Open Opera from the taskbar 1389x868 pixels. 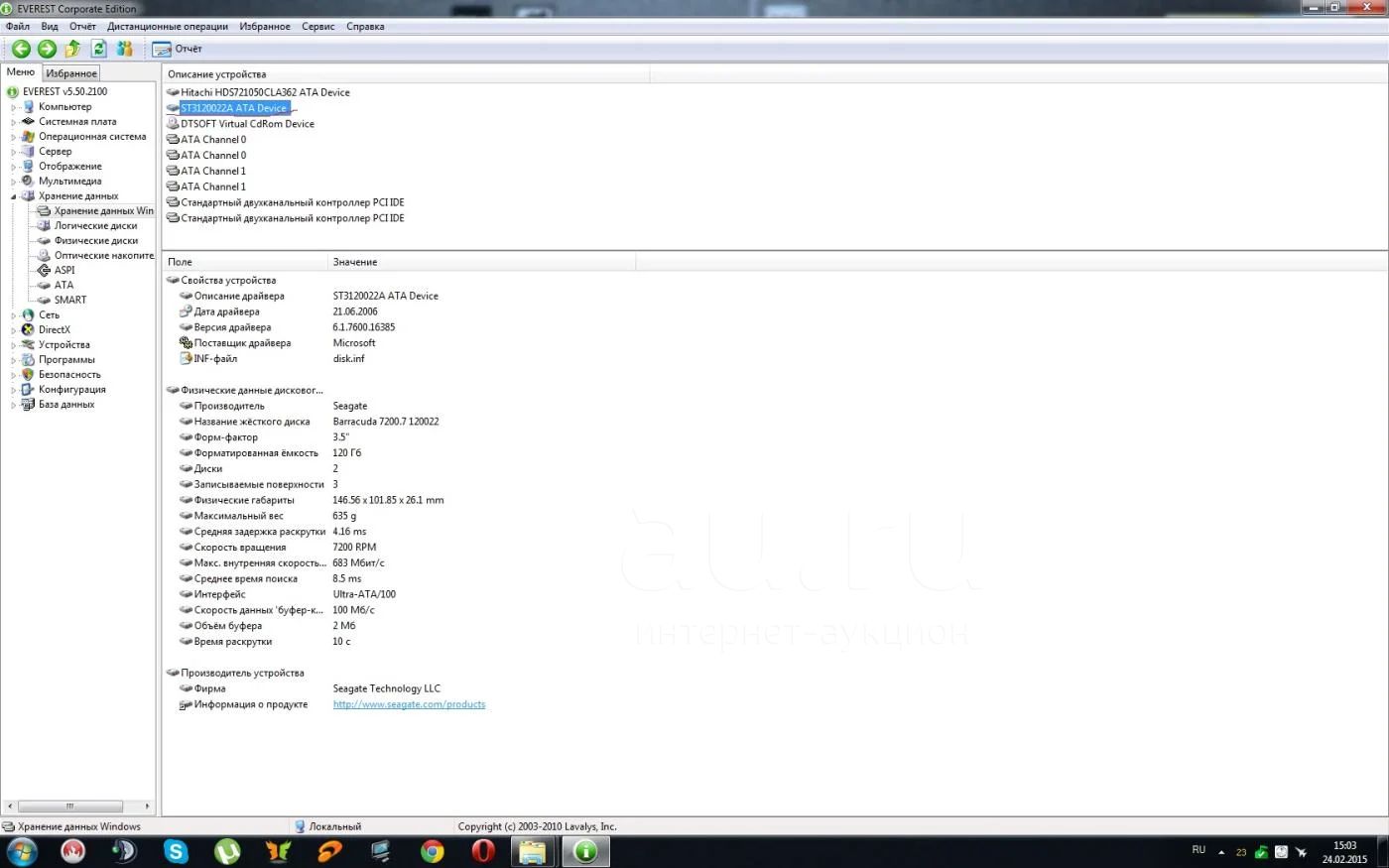[483, 851]
